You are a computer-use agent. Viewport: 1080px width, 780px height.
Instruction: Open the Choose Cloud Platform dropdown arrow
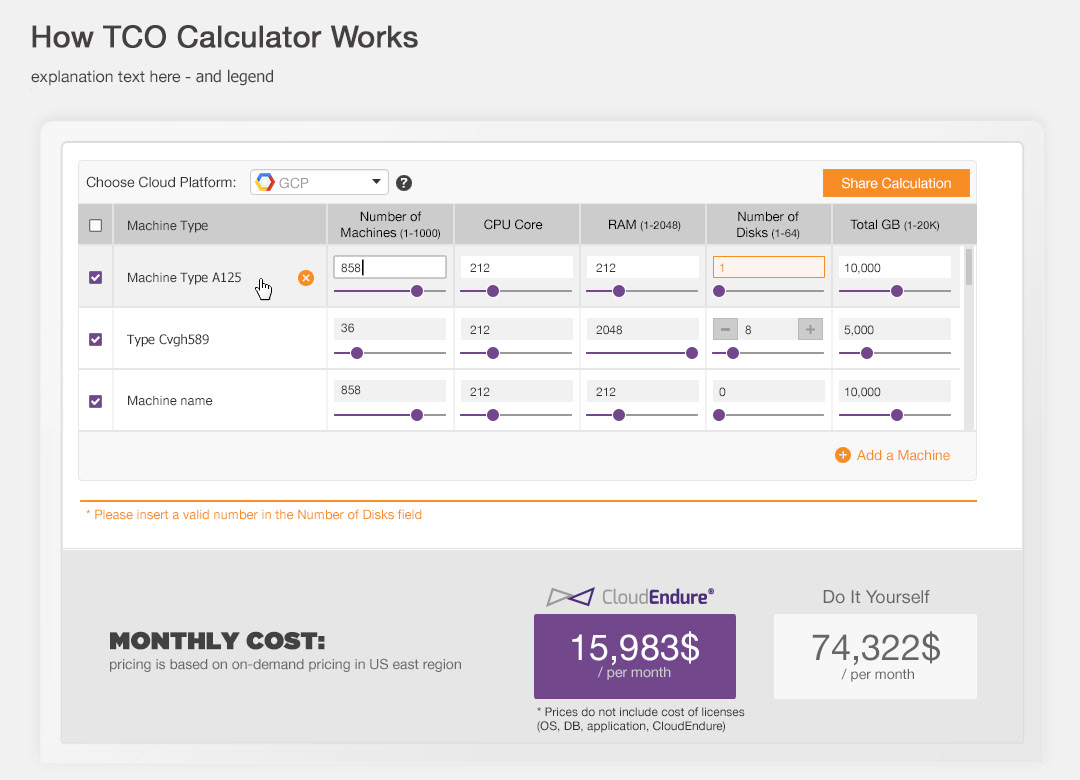(376, 182)
